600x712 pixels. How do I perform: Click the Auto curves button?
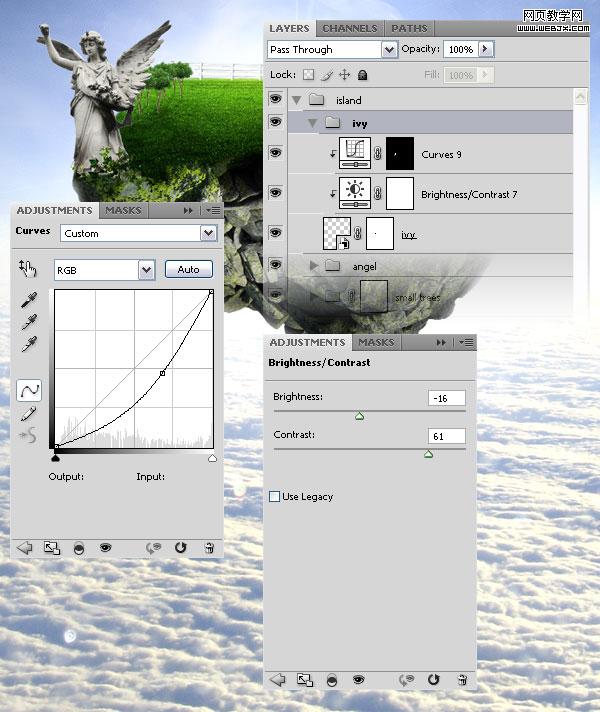point(188,270)
